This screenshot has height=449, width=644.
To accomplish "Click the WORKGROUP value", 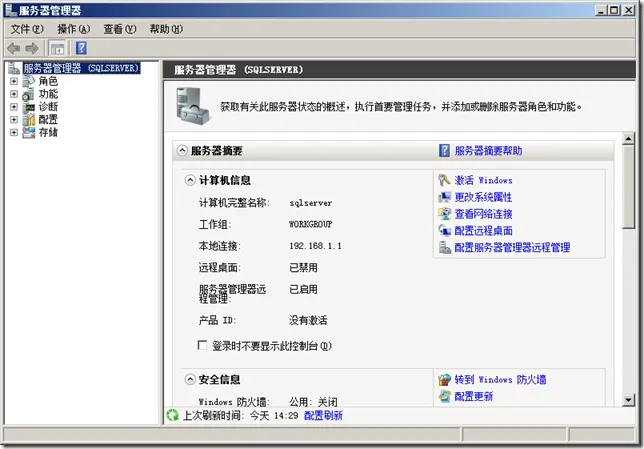I will tap(310, 224).
